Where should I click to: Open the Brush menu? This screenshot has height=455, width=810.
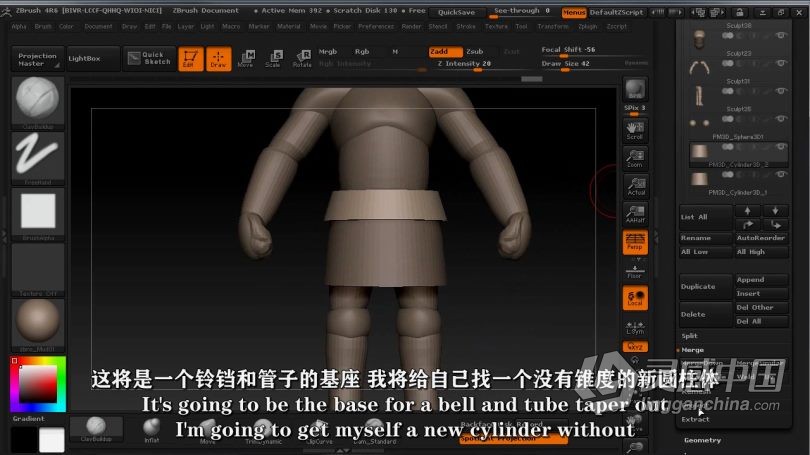tap(43, 26)
